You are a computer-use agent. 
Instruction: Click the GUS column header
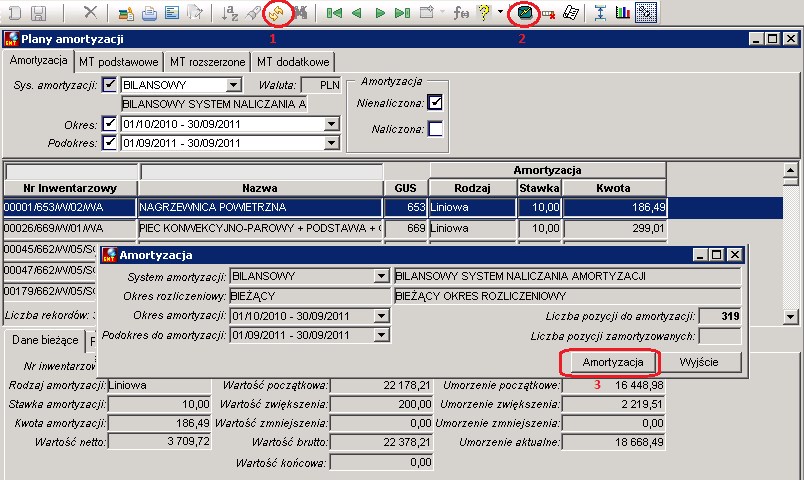coord(406,188)
